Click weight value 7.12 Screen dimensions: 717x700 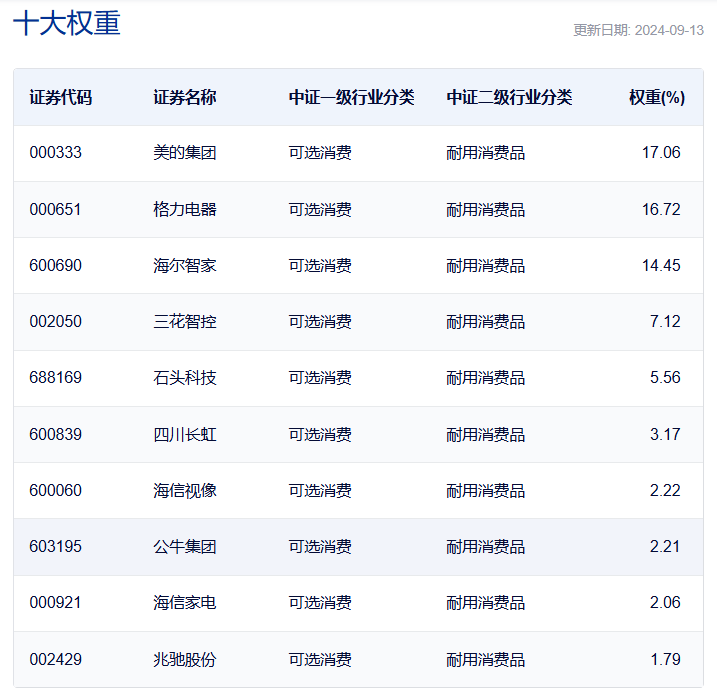(x=665, y=321)
